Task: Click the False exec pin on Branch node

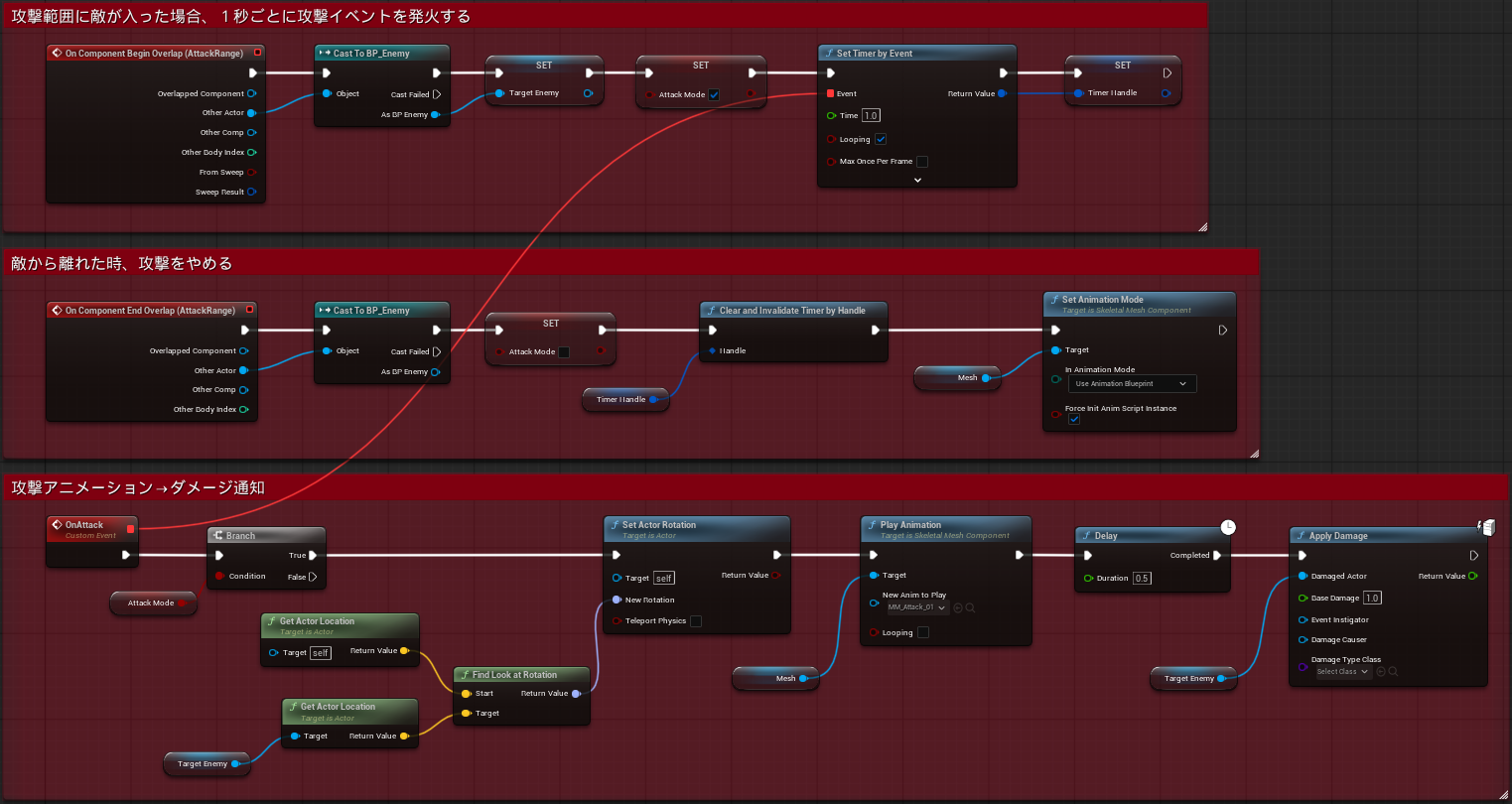Action: (x=313, y=577)
